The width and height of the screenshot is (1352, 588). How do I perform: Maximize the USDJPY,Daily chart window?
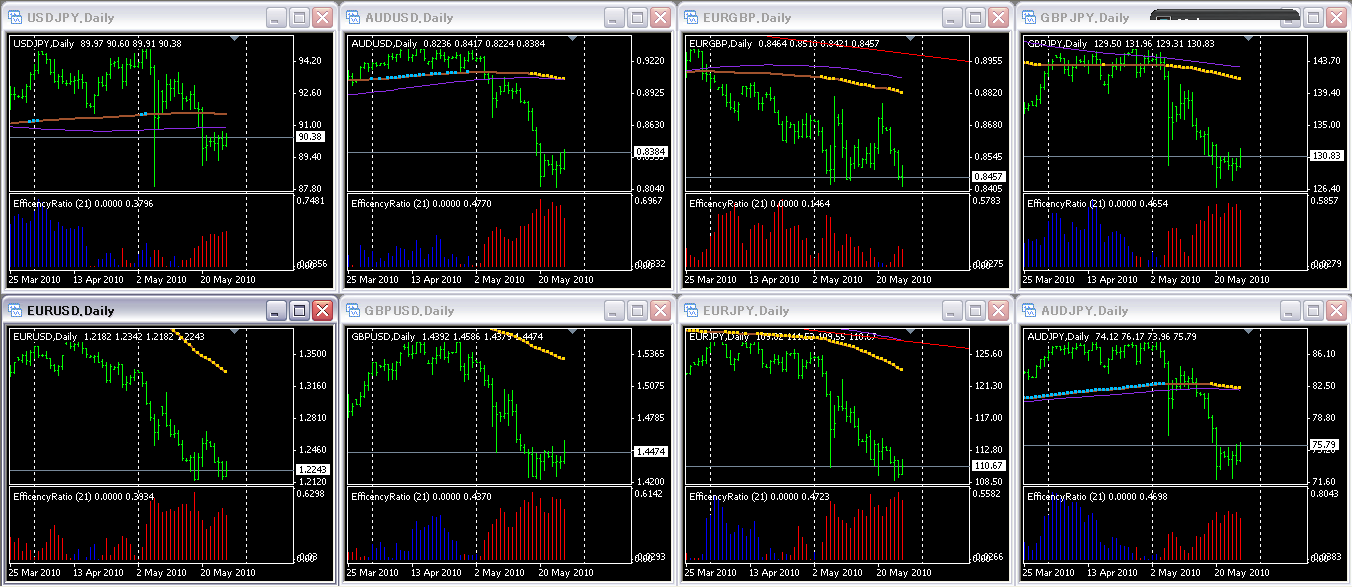(x=299, y=18)
